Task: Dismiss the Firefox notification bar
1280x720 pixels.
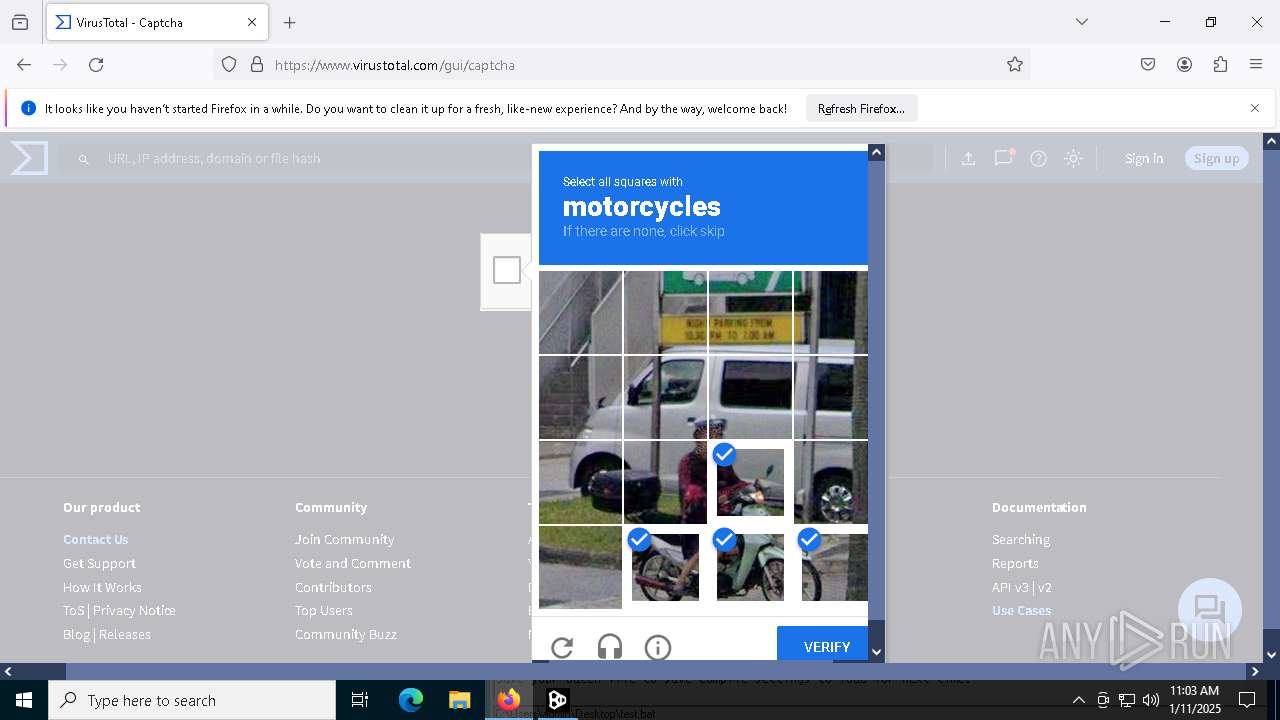Action: [x=1255, y=108]
